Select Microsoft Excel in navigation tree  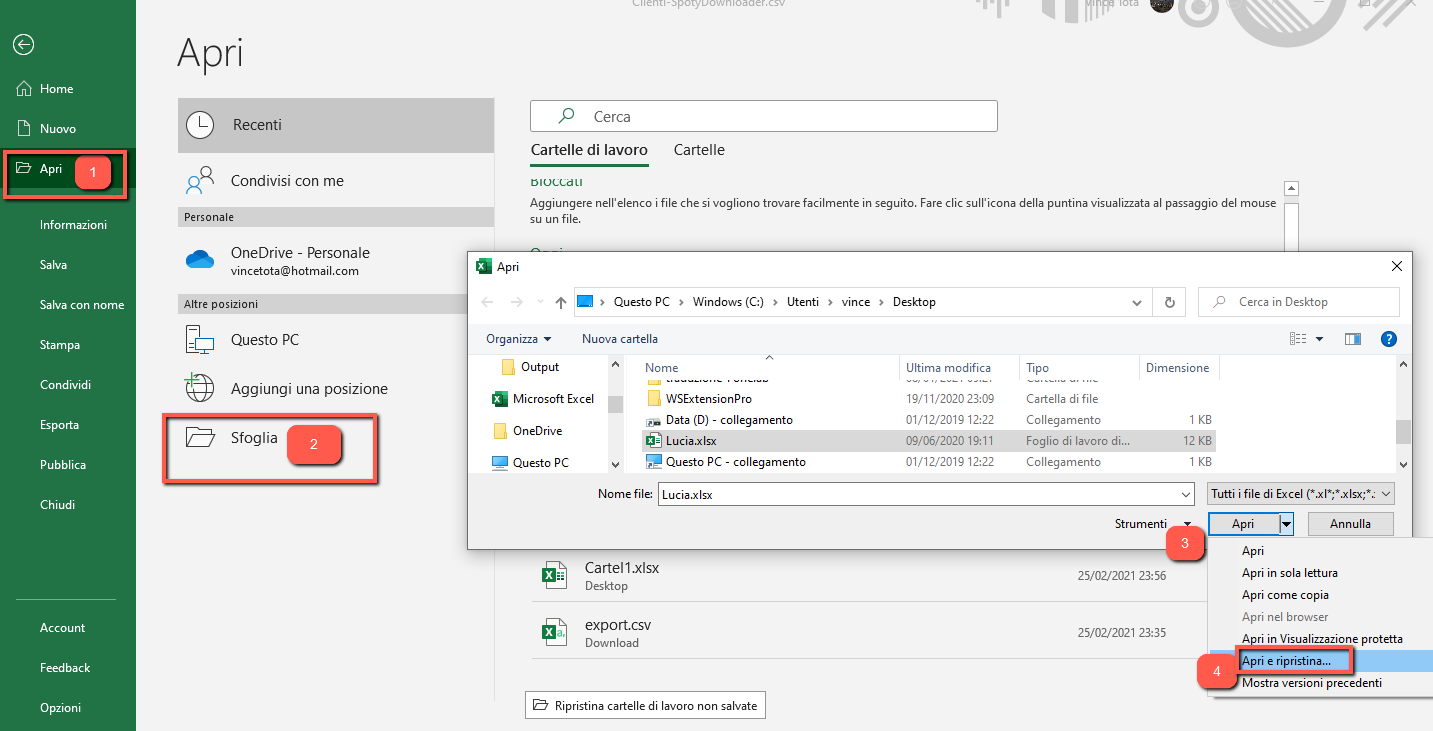541,399
